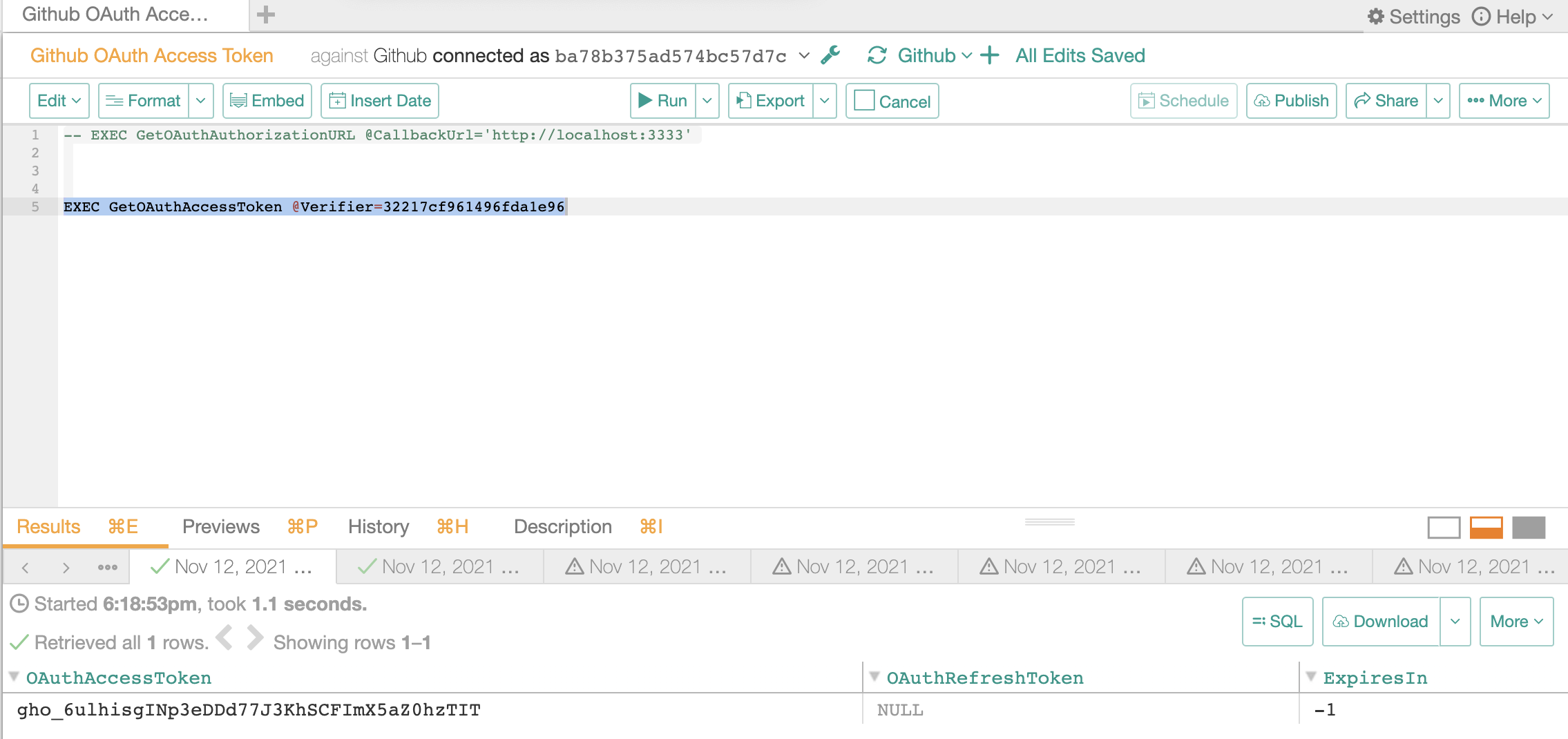
Task: Select first successful Nov 12, 2021 run
Action: [x=233, y=567]
